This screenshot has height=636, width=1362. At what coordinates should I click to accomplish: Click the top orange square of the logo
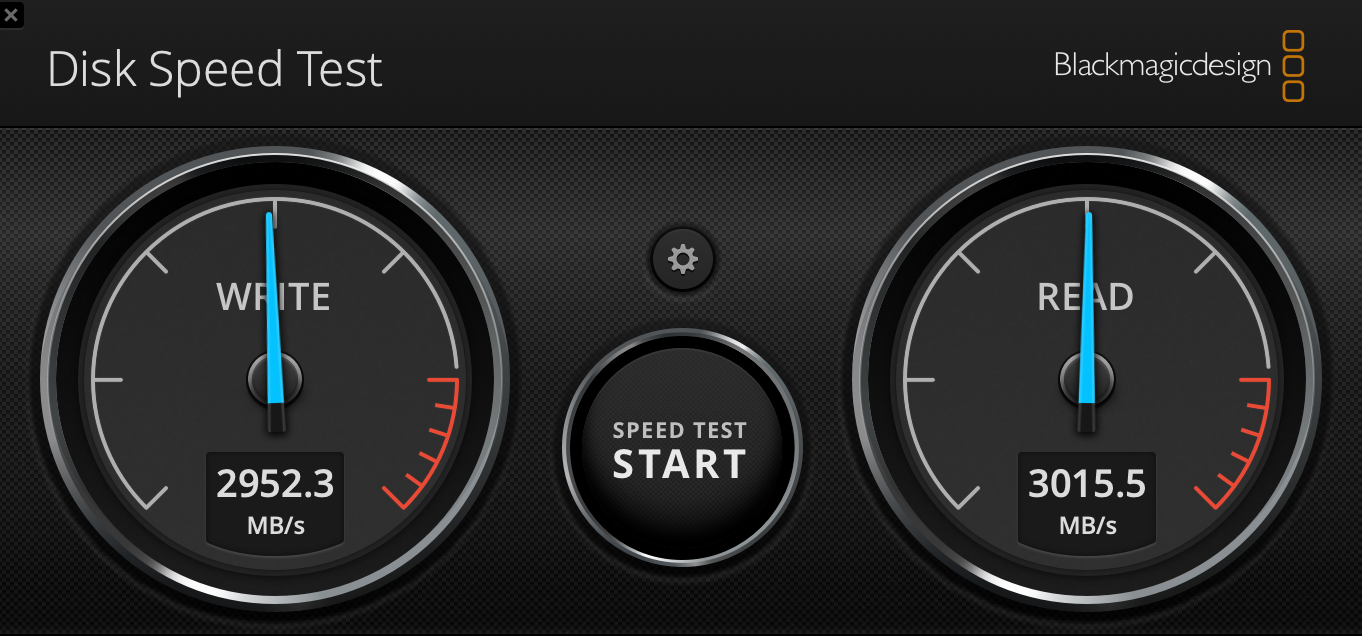click(1293, 41)
